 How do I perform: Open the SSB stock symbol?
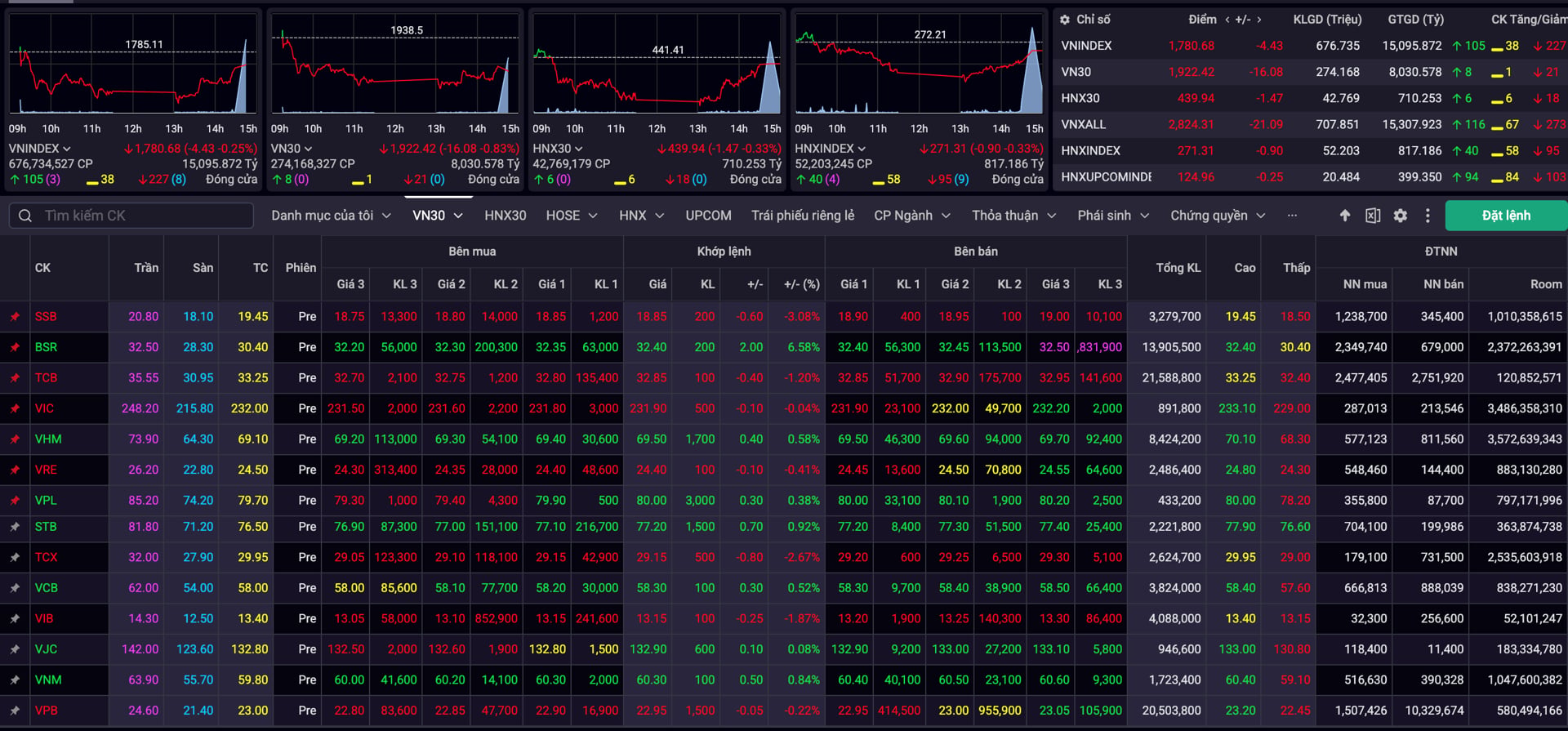pos(46,317)
